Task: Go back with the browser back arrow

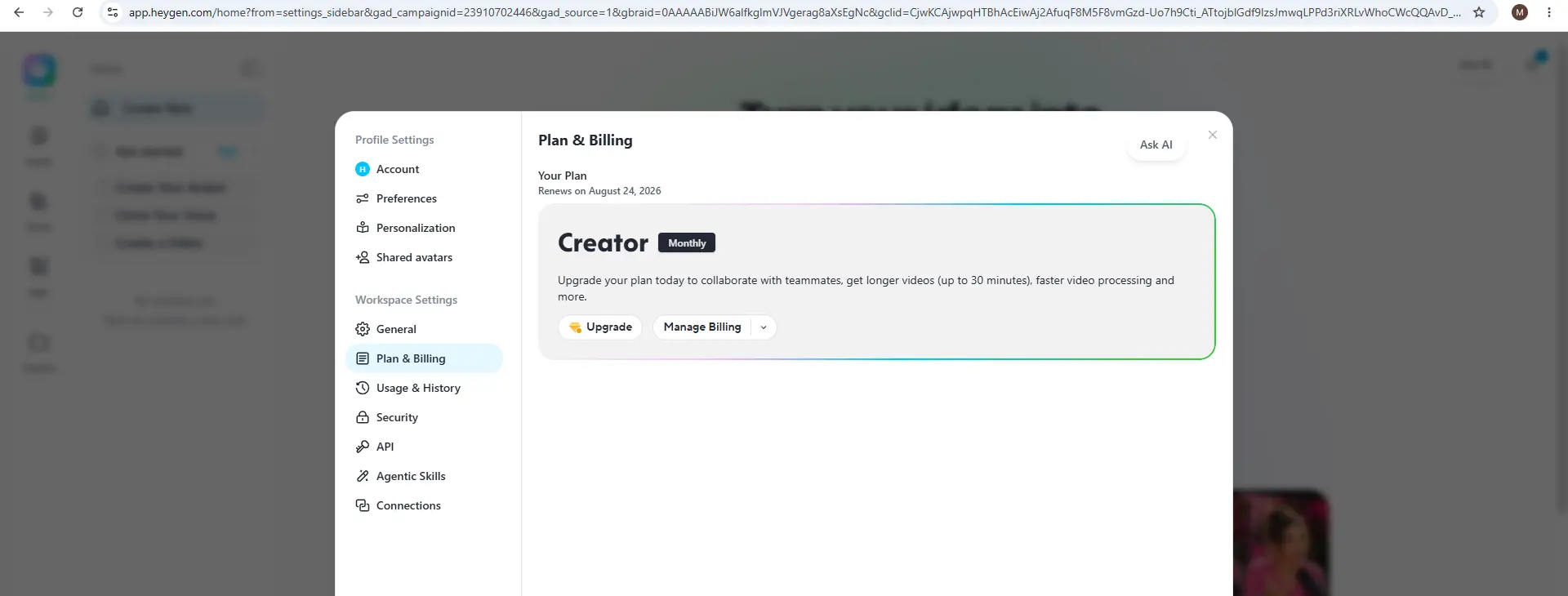Action: pos(19,12)
